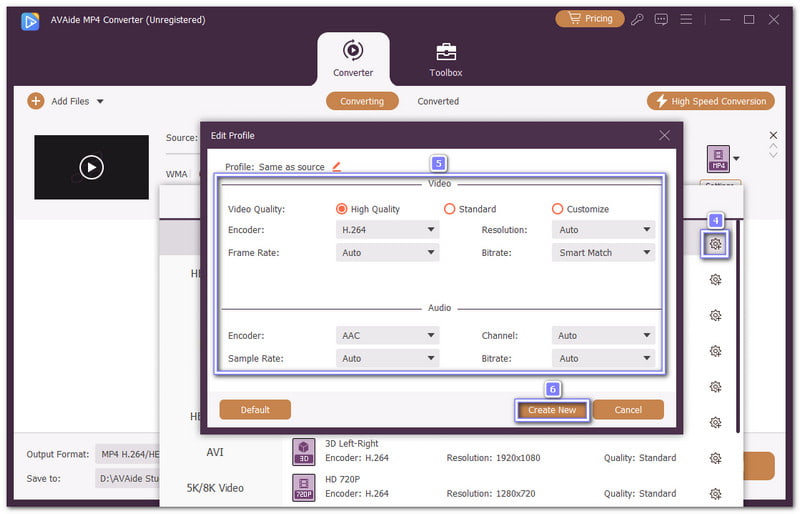Open the Resolution dropdown
This screenshot has width=800, height=514.
tap(604, 229)
